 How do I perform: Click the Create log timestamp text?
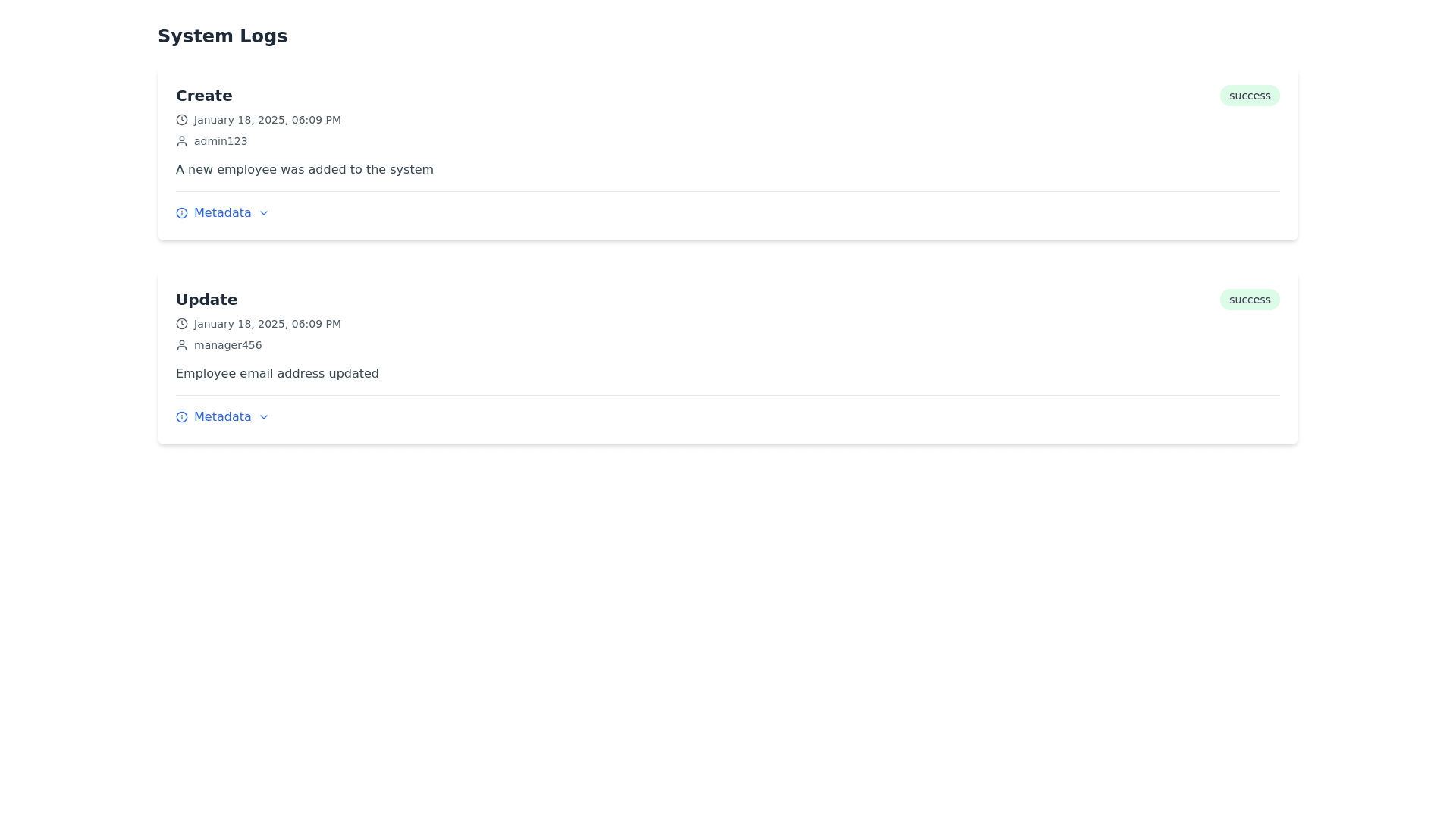coord(268,120)
